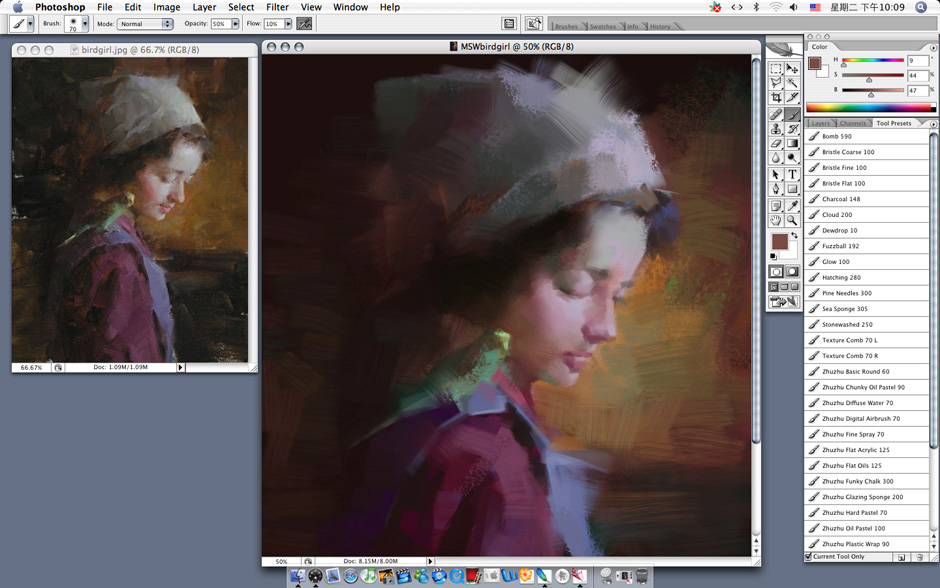The height and width of the screenshot is (588, 940).
Task: Select the Sea Sponge 305 preset
Action: (866, 309)
